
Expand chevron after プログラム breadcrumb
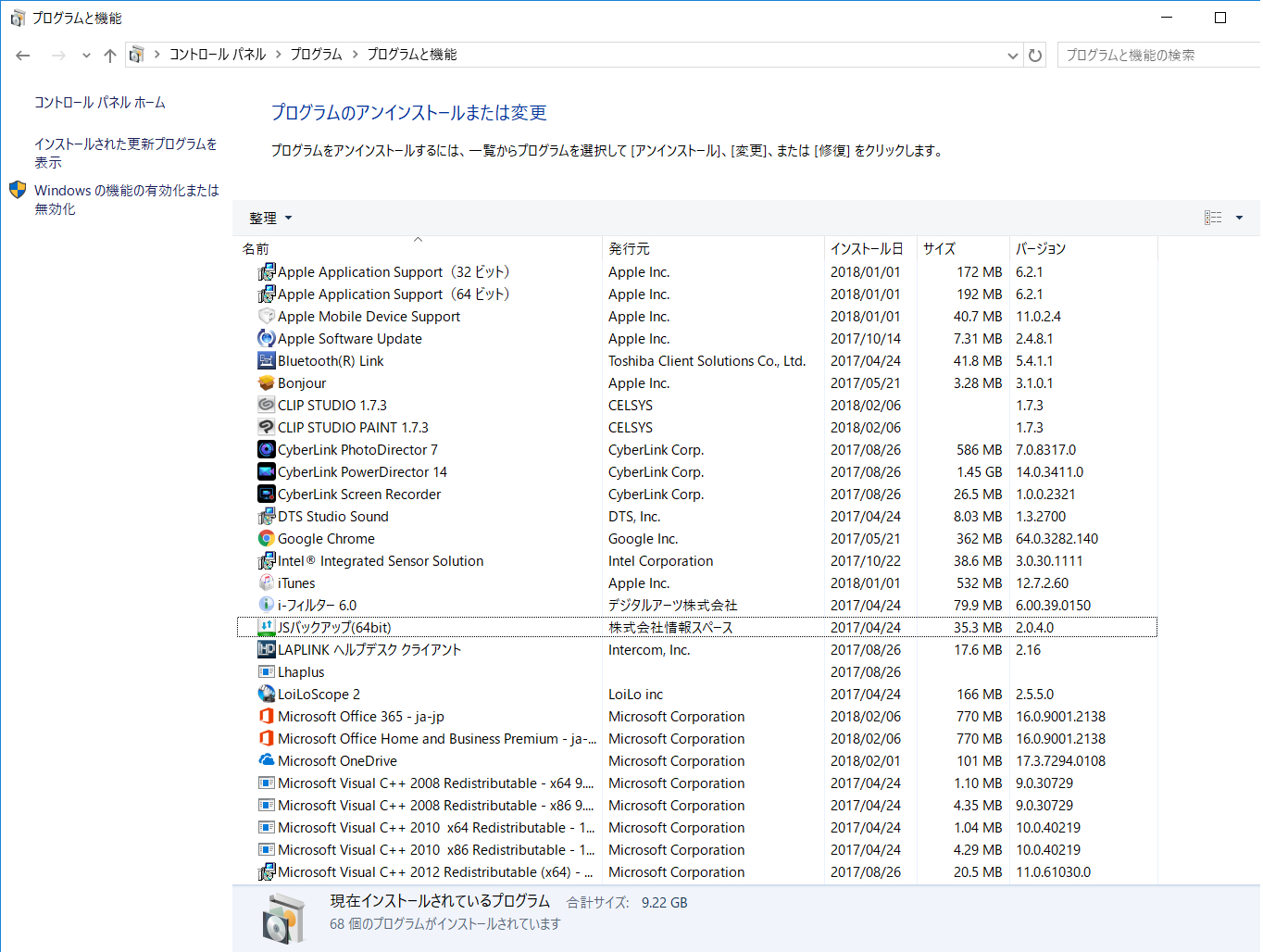point(355,55)
